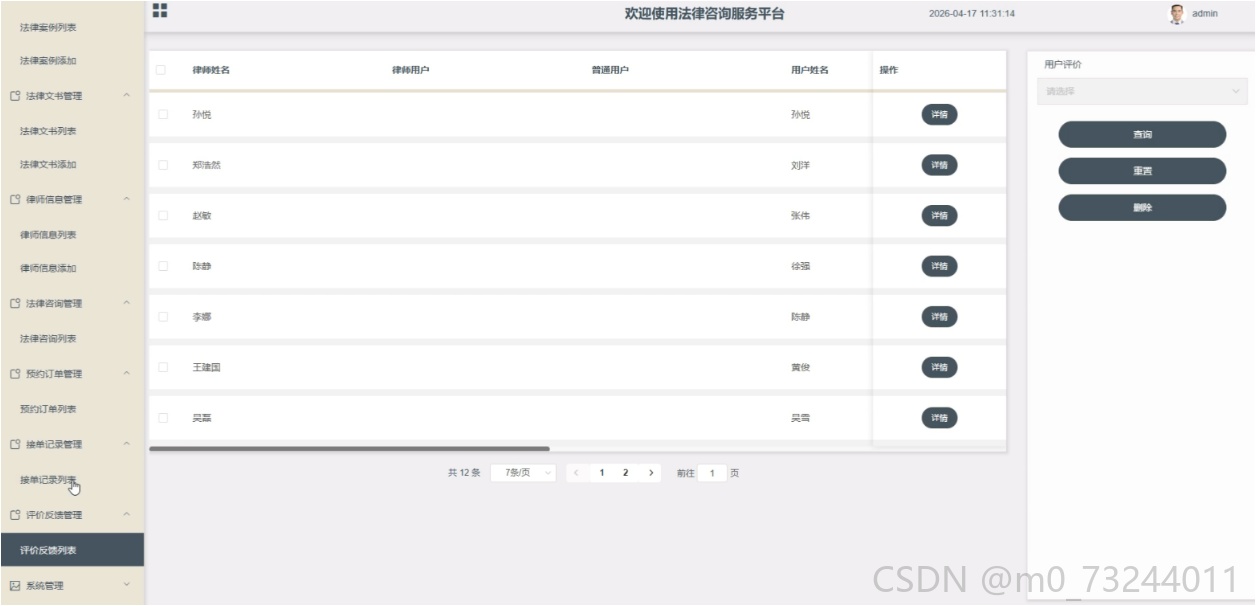Open the 7条/页 page size dropdown
Screen dimensions: 1256x606
pyautogui.click(x=524, y=473)
